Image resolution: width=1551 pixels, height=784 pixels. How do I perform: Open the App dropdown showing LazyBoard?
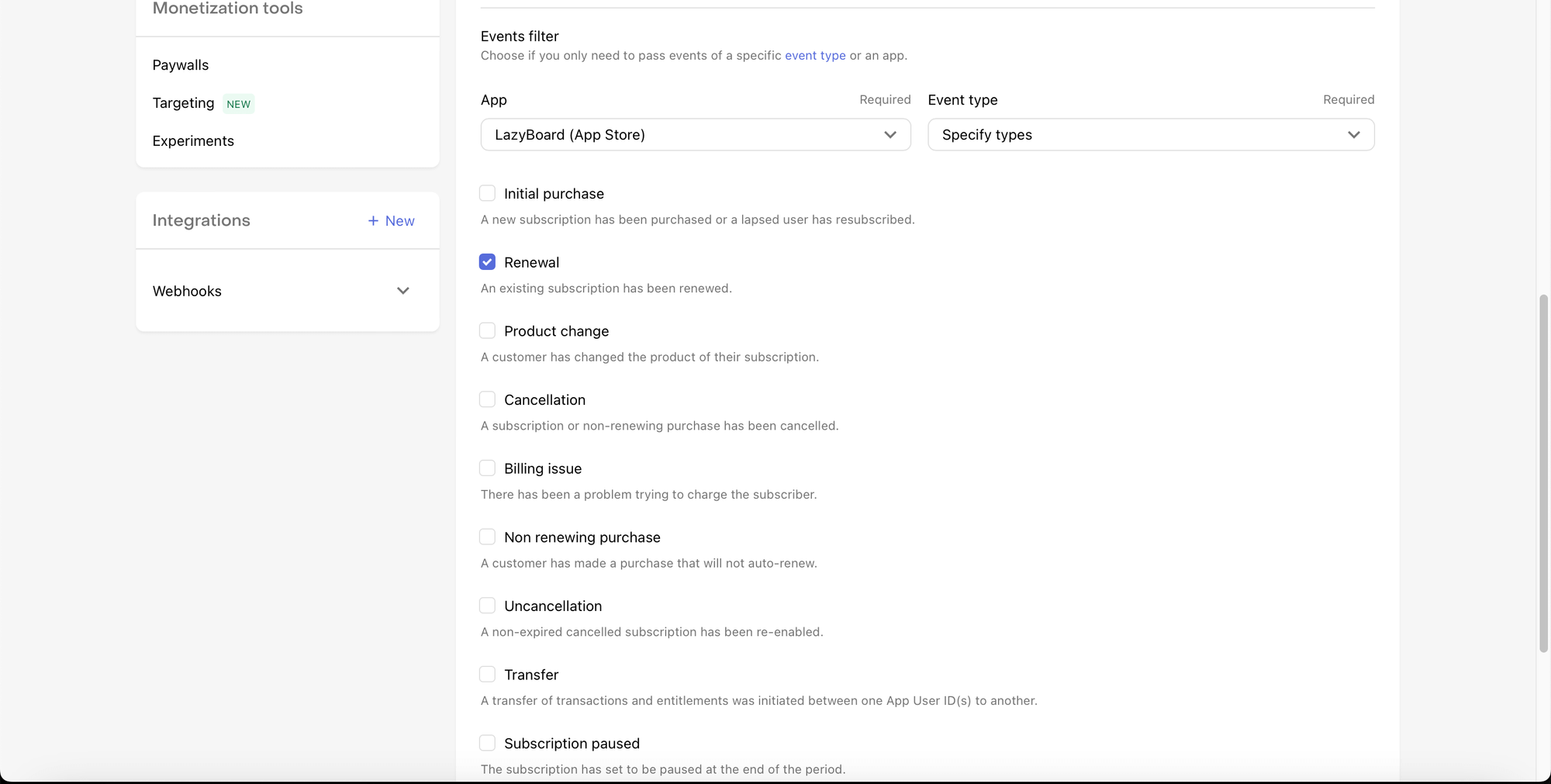click(695, 135)
